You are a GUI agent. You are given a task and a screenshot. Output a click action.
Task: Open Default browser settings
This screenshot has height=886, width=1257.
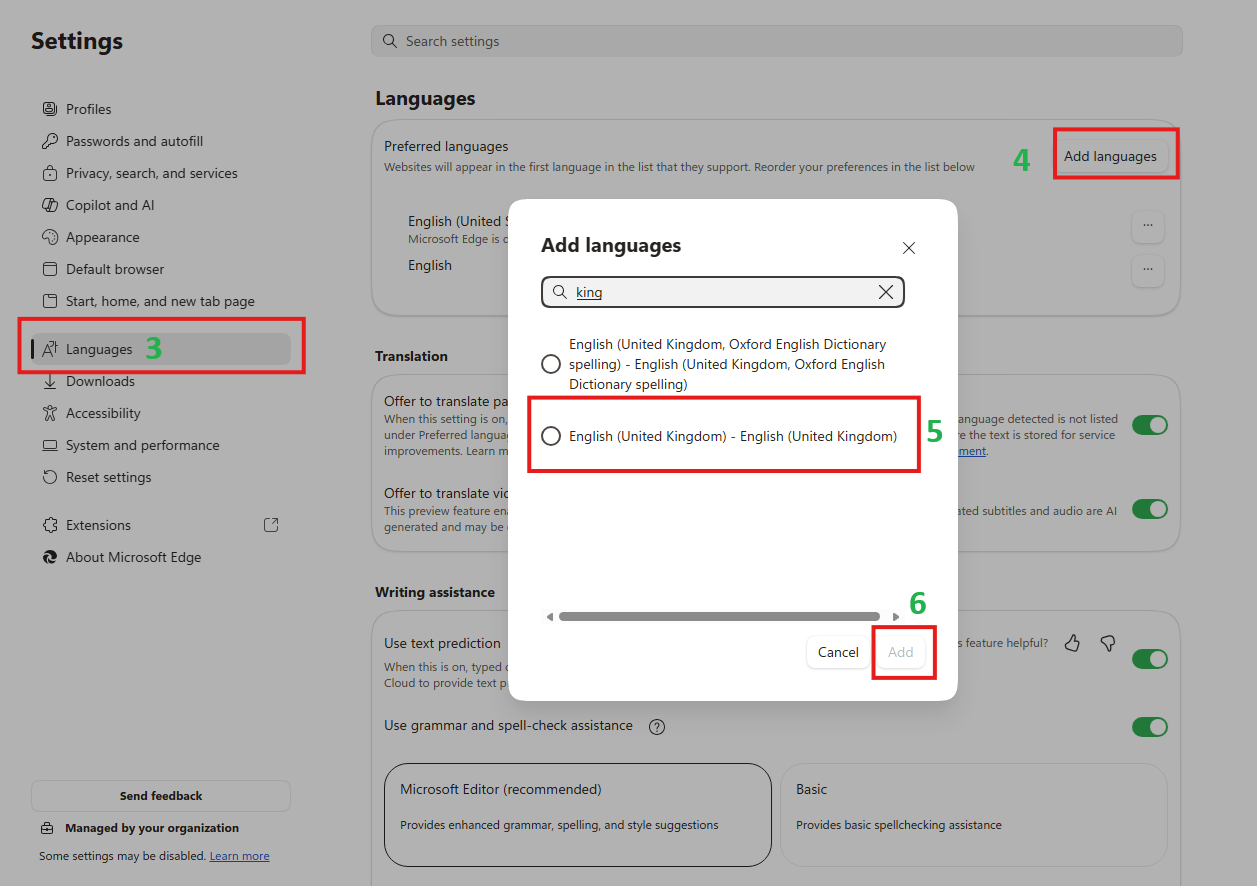115,269
